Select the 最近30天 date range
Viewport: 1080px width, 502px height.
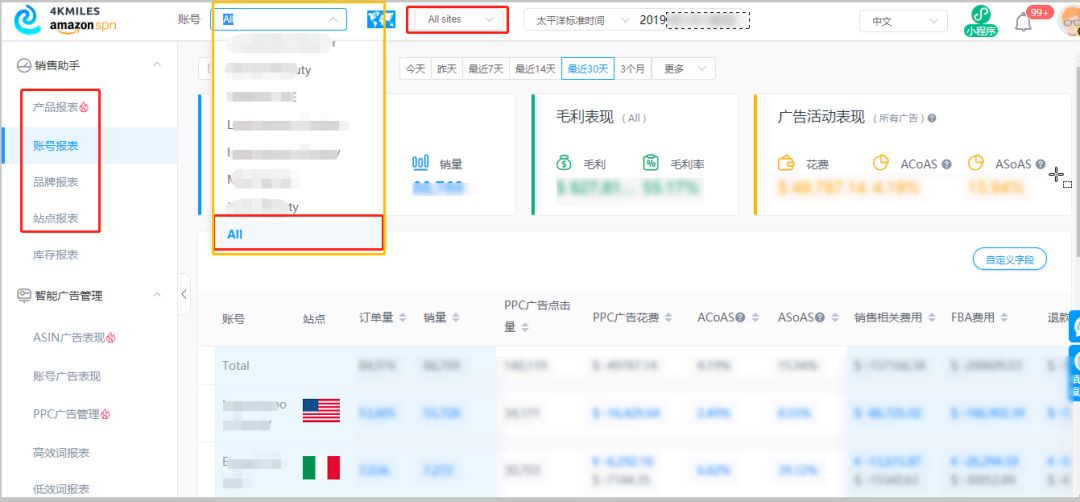588,69
